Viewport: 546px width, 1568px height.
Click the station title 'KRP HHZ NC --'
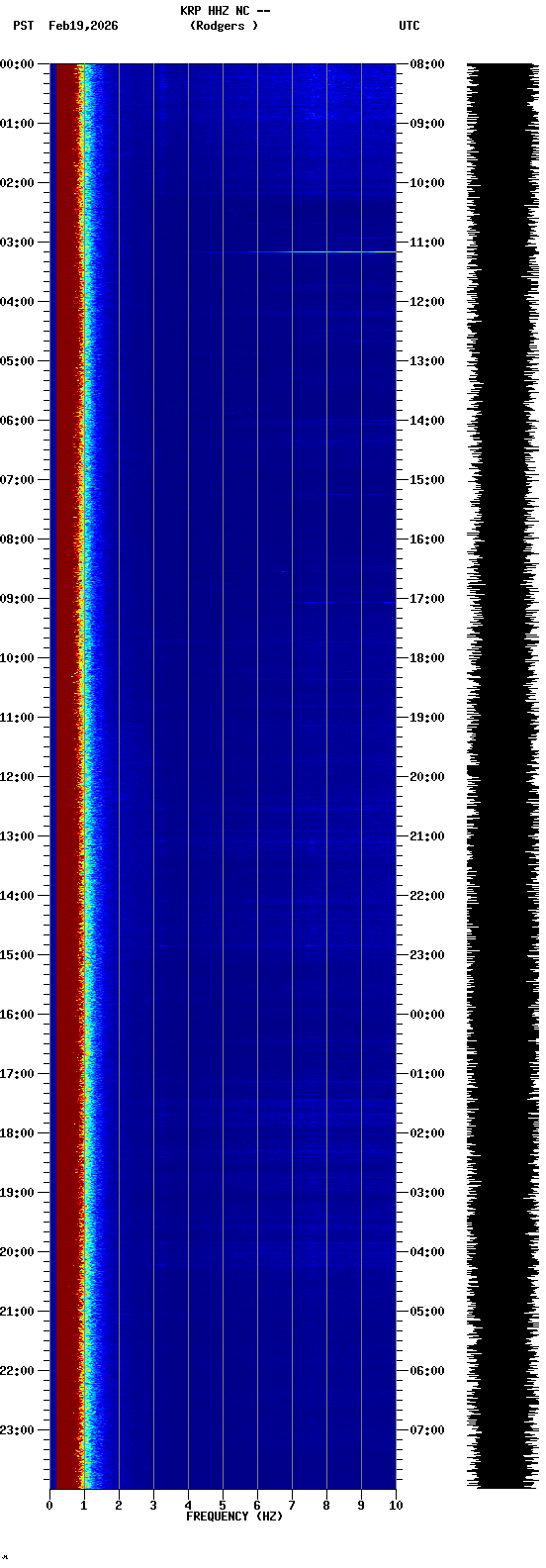[x=225, y=11]
